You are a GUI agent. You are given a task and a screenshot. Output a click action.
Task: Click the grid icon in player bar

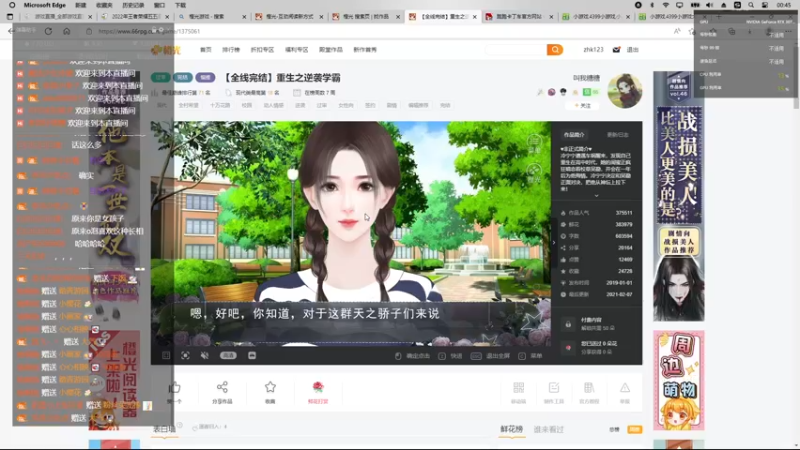(x=166, y=356)
